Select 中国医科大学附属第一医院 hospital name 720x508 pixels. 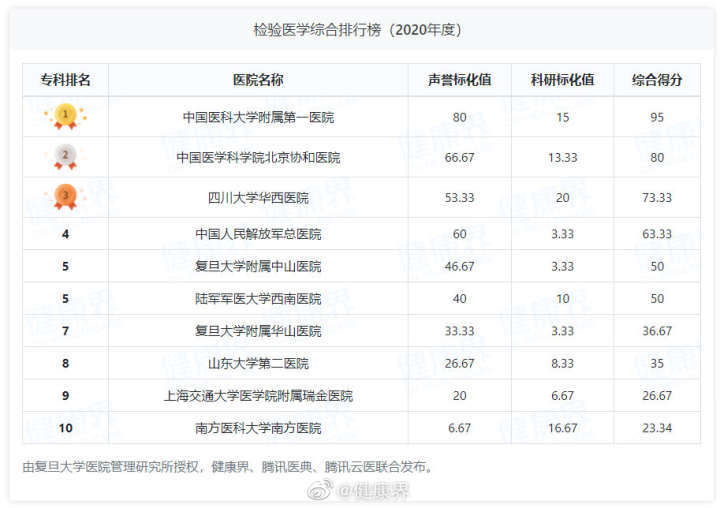[258, 117]
